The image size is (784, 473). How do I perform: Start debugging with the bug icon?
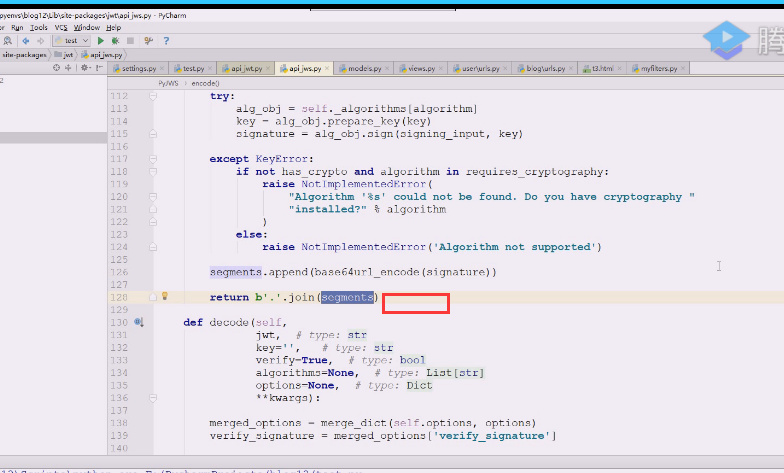point(116,41)
